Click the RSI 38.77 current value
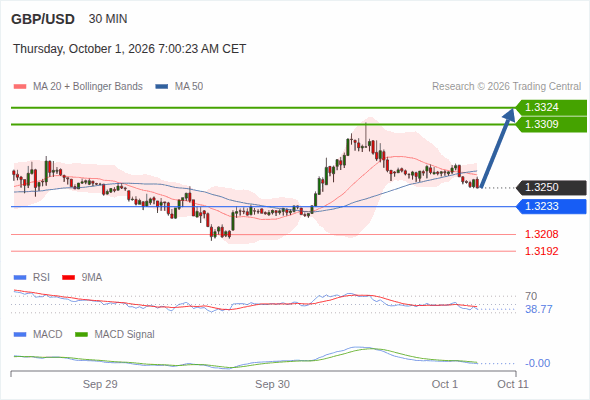The height and width of the screenshot is (400, 590). [539, 309]
